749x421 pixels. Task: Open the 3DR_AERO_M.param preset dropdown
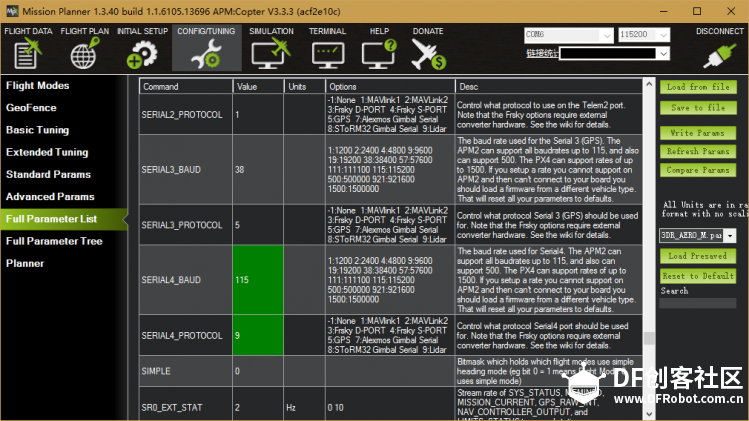730,235
